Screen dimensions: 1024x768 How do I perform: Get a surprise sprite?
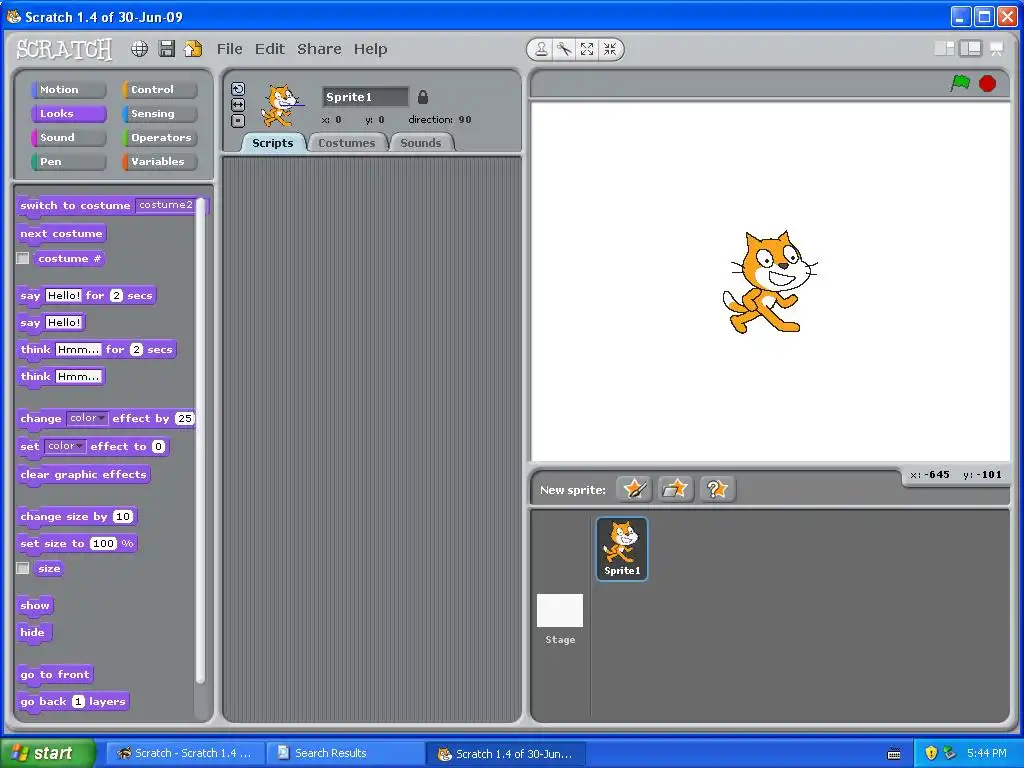click(717, 488)
